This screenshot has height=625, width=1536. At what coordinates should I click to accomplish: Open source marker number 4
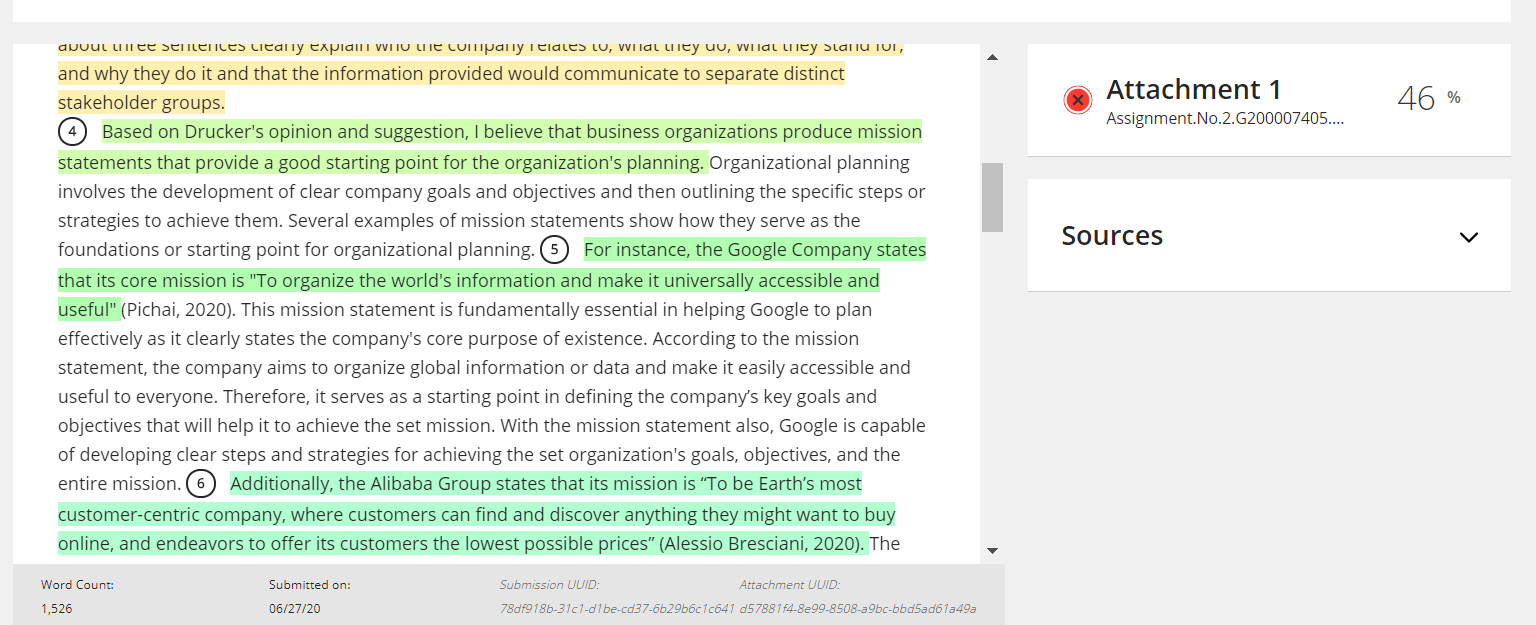(72, 132)
